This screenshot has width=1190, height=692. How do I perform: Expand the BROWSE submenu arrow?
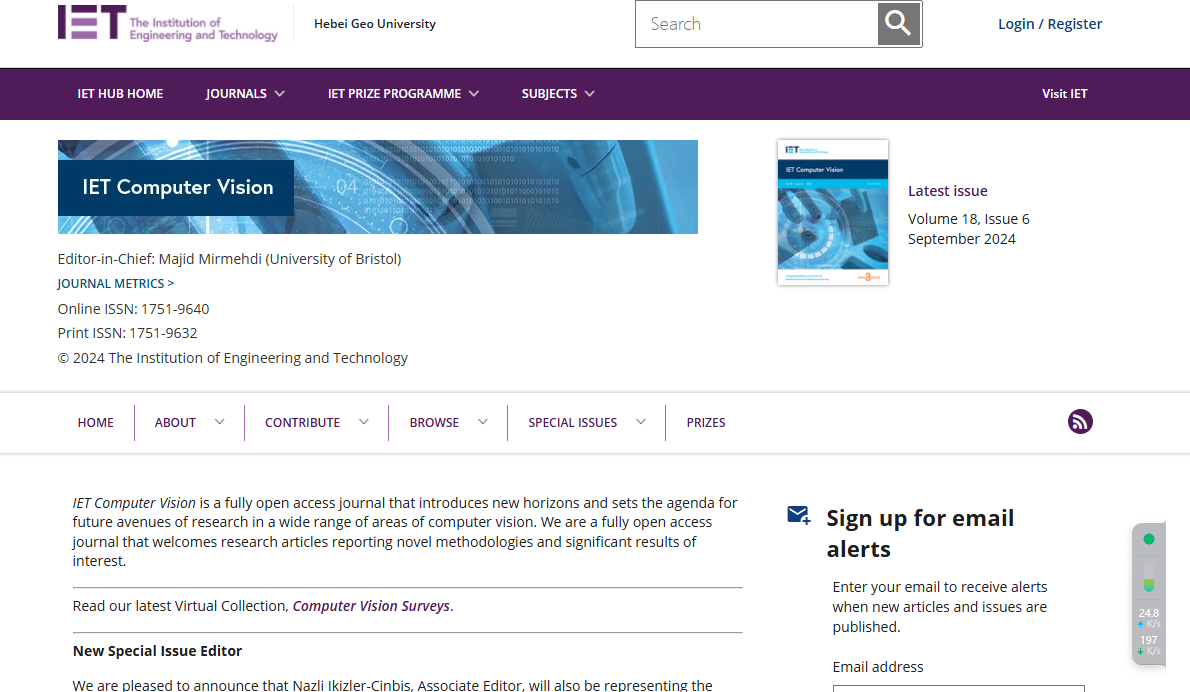point(483,422)
